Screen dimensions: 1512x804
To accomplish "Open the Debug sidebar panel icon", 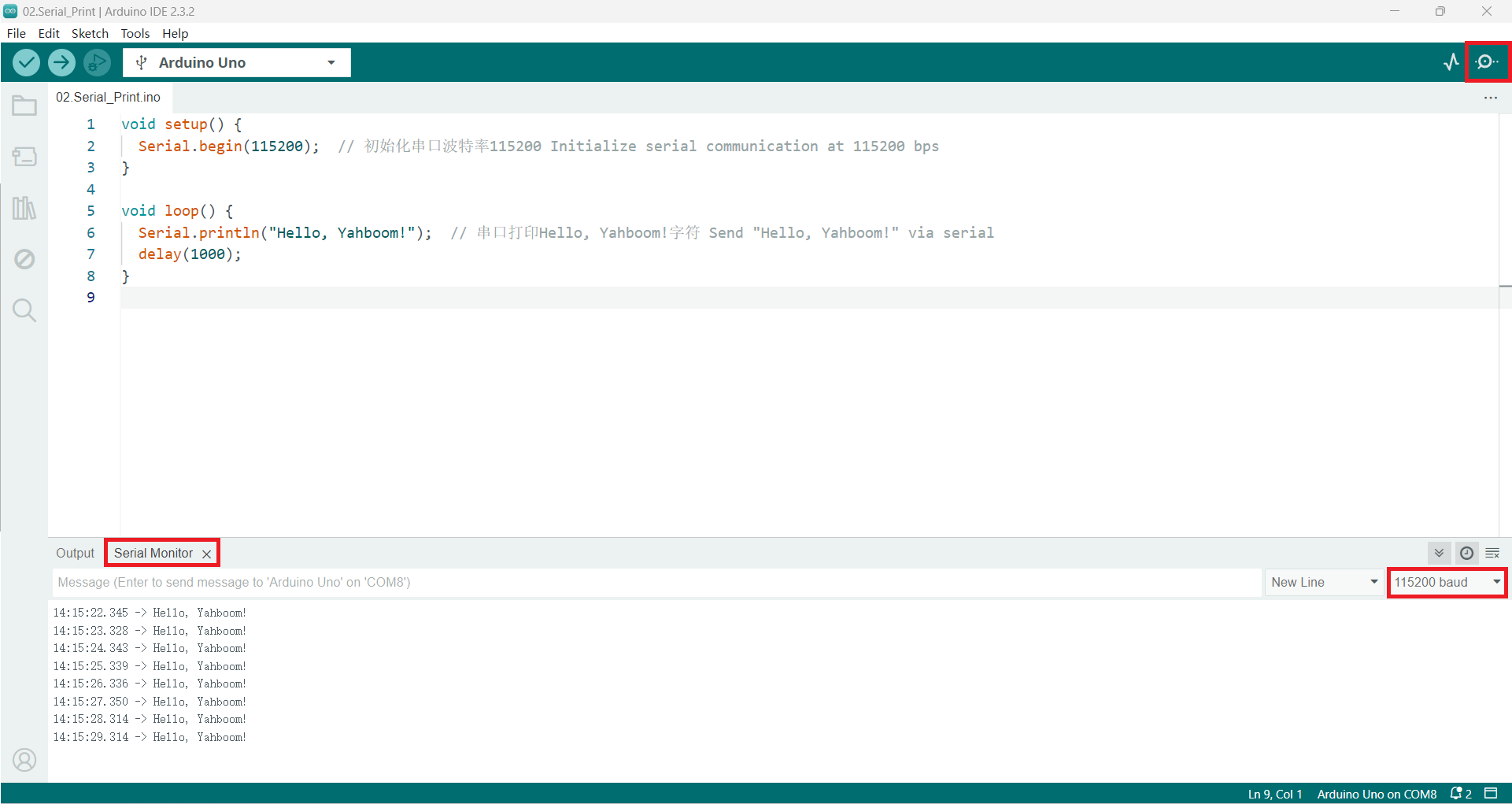I will (x=24, y=259).
